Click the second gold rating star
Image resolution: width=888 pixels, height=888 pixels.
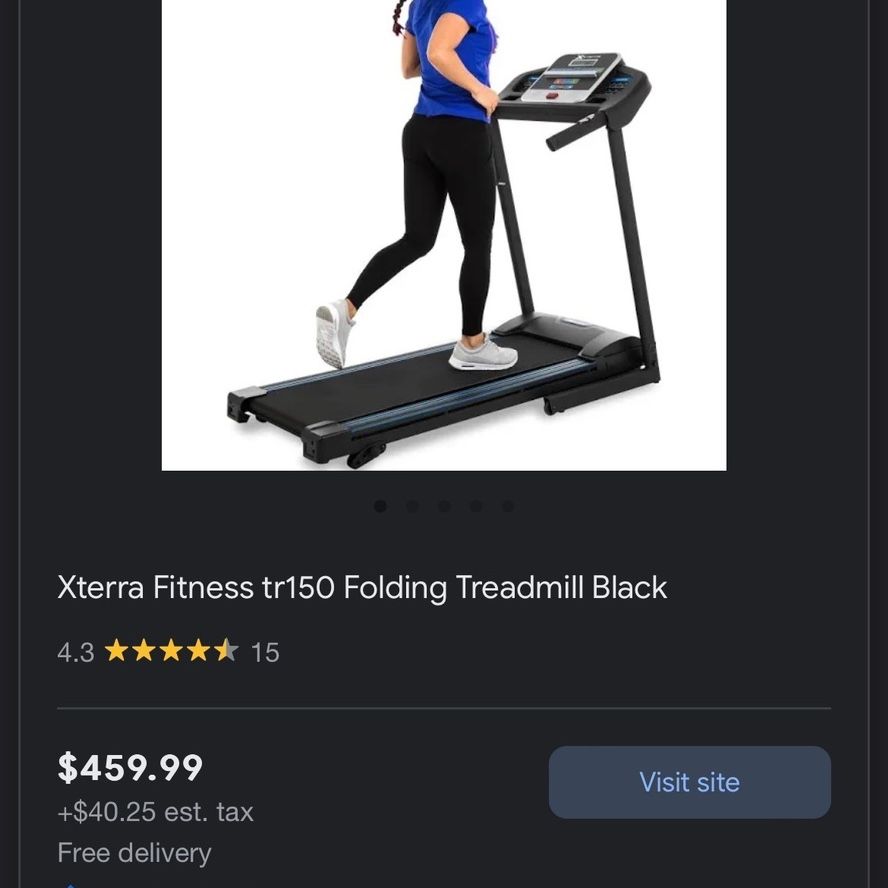point(144,650)
